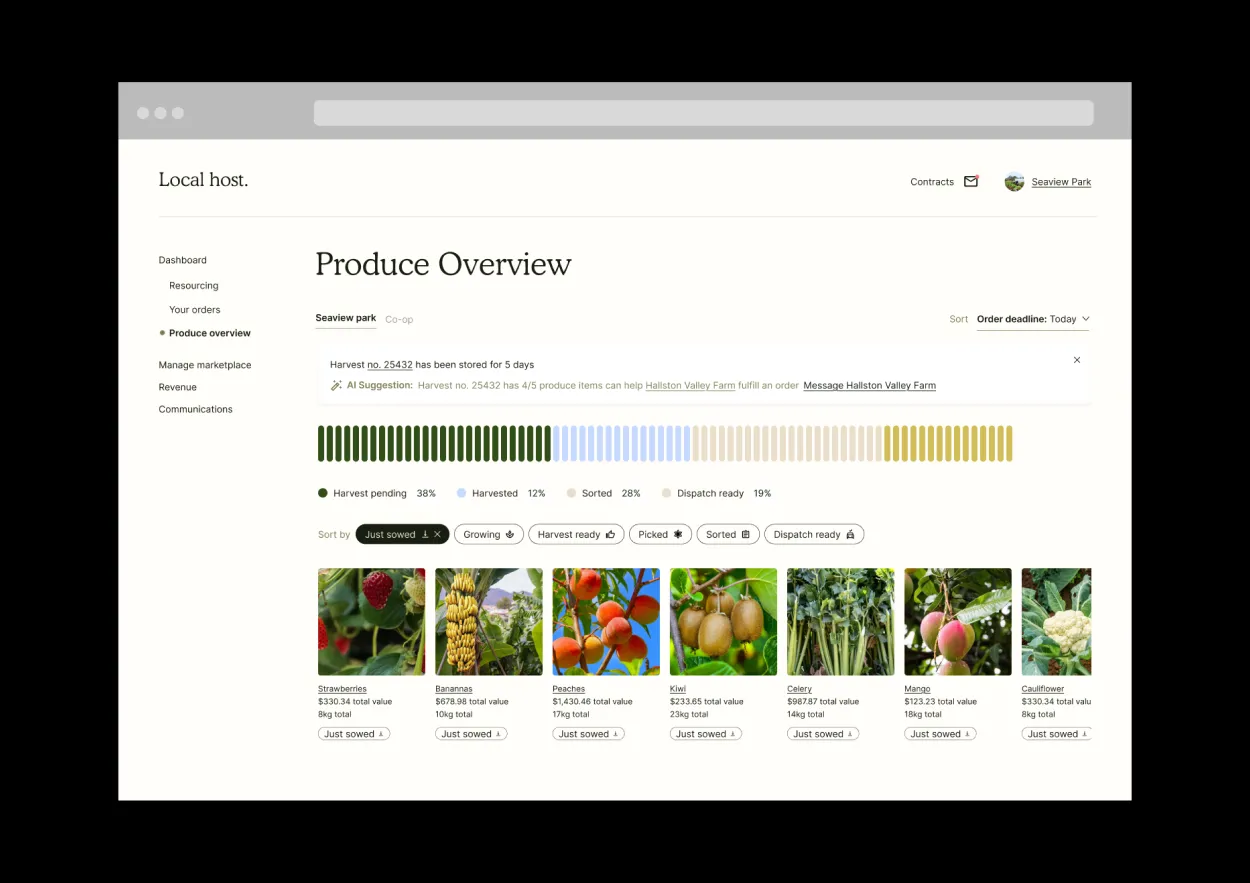Click Just sowed tag under Kiwi
Viewport: 1250px width, 883px height.
[706, 734]
